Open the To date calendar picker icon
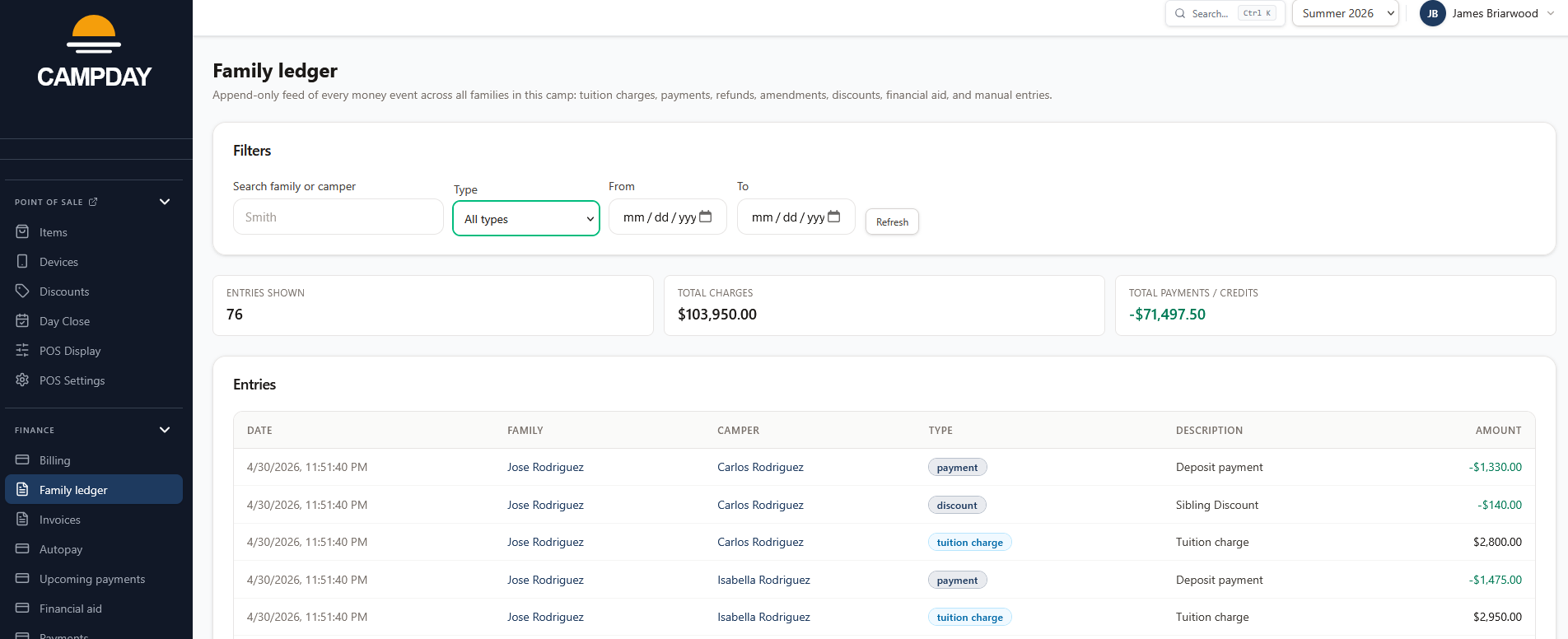 click(x=834, y=217)
